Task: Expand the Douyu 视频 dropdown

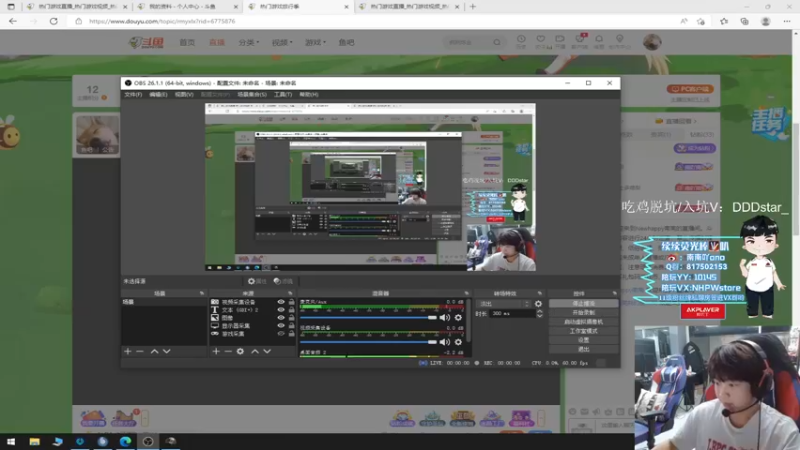Action: pos(282,42)
